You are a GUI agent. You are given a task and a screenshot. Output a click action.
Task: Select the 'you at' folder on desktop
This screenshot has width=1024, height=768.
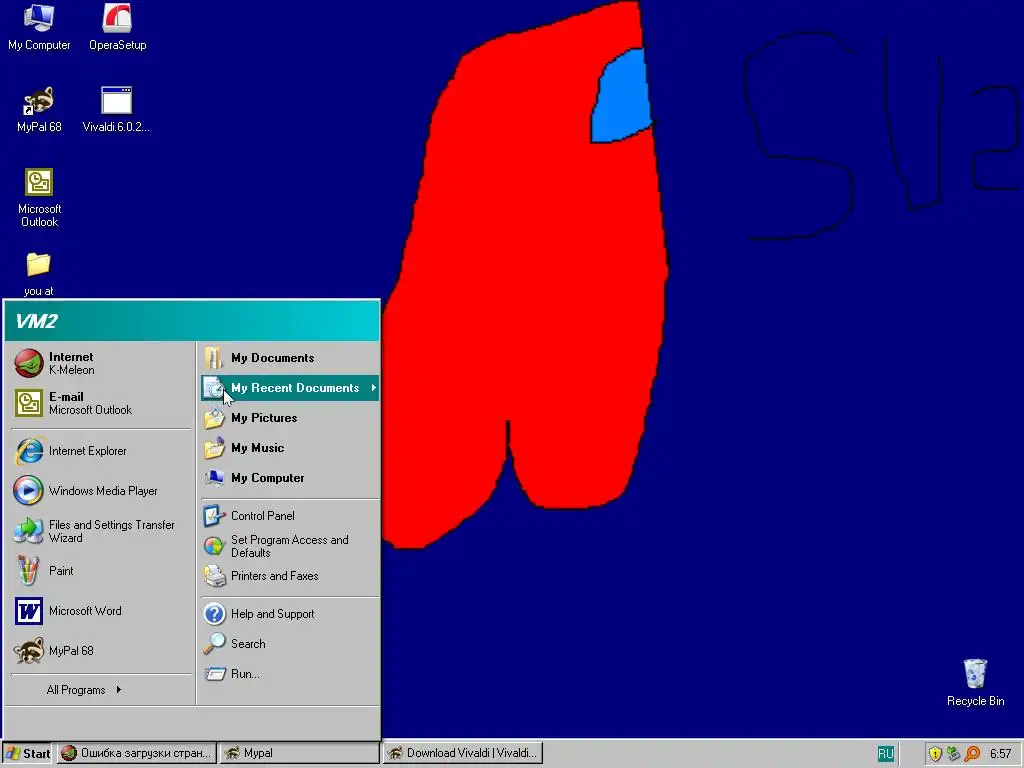coord(39,274)
